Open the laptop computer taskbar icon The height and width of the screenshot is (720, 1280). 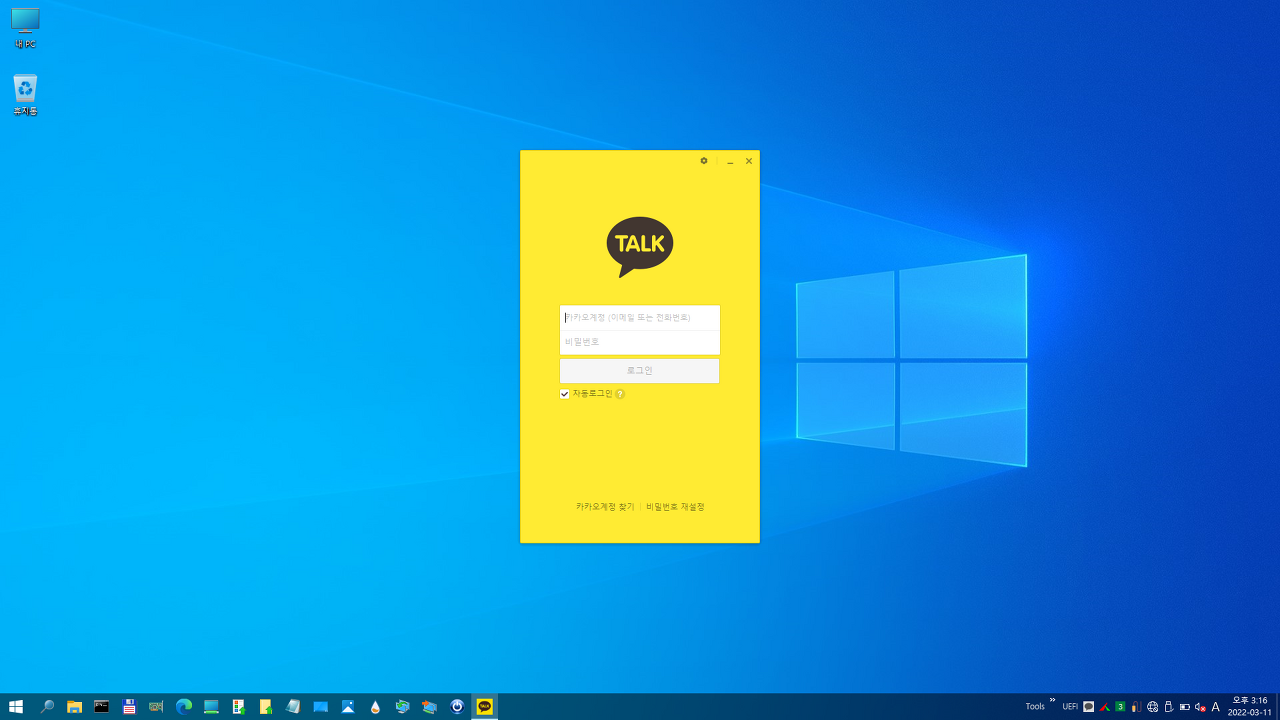[211, 706]
